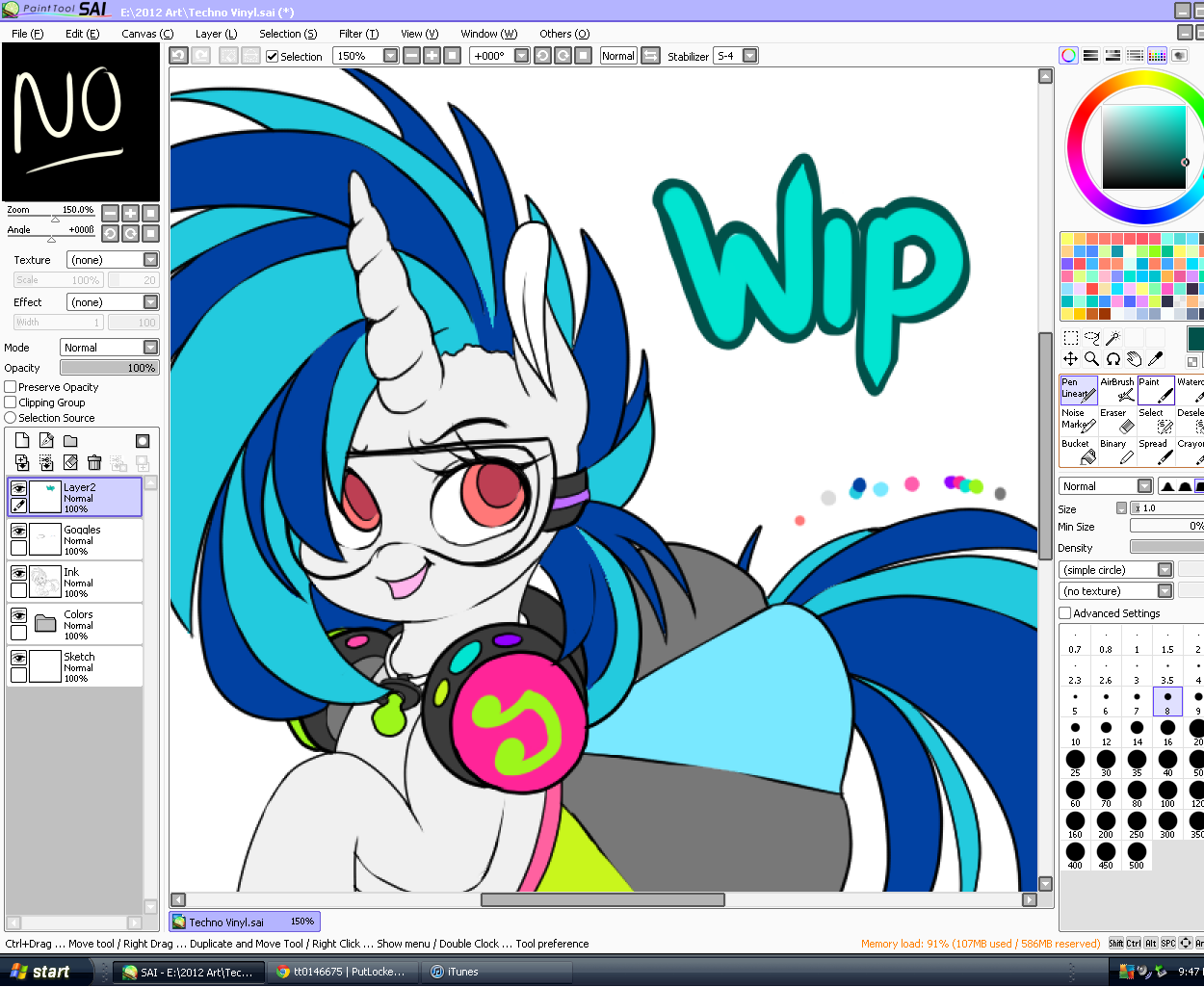Screen dimensions: 1204x987
Task: Uncheck the Selection checkbox in toolbar
Action: 273,57
